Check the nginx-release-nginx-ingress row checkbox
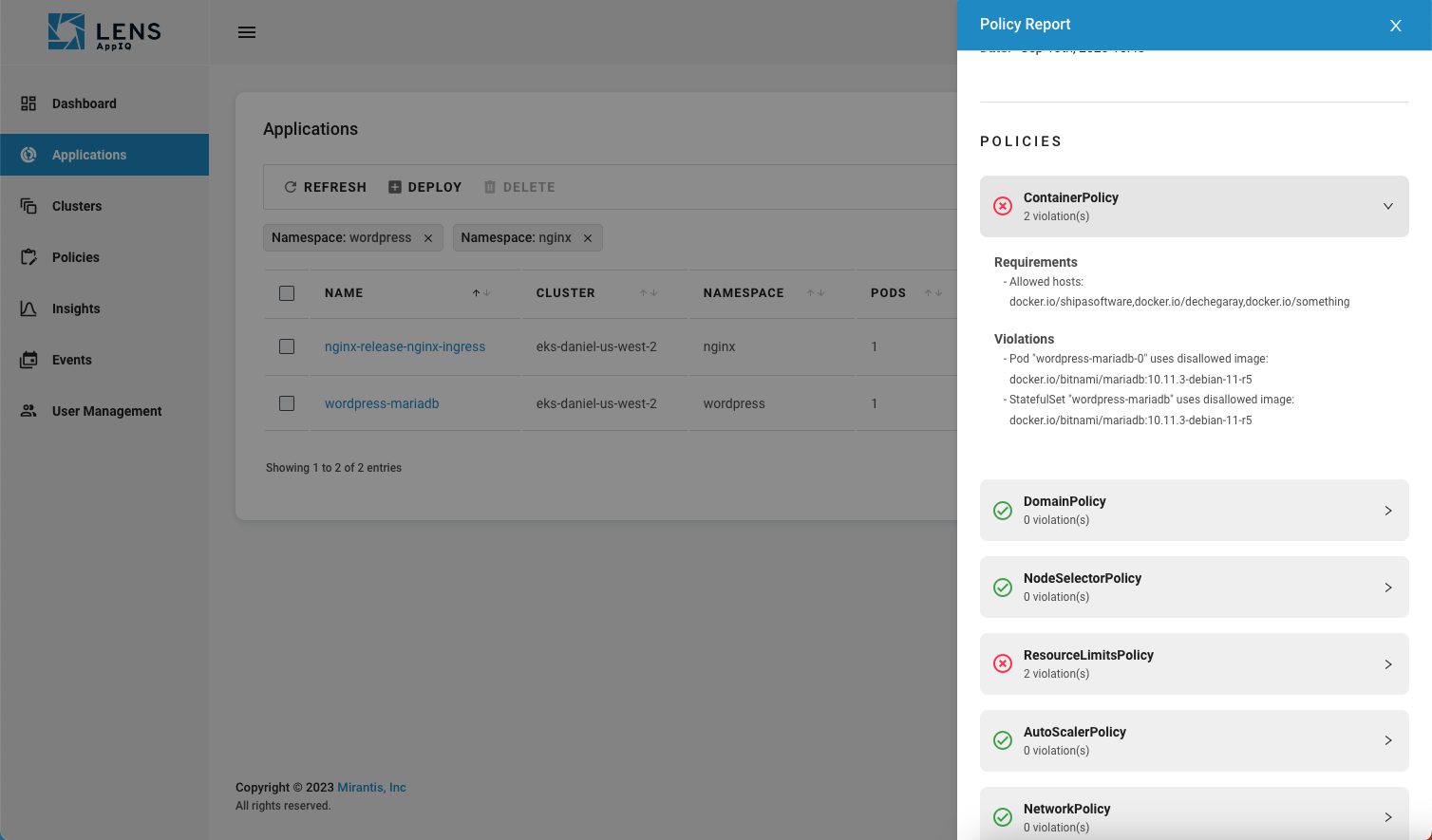This screenshot has height=840, width=1432. pyautogui.click(x=287, y=346)
